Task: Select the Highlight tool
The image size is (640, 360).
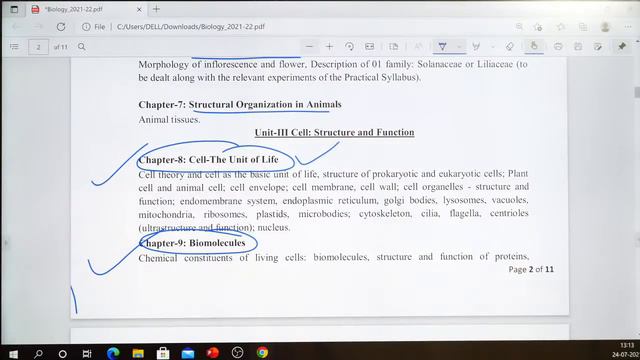Action: coord(476,47)
